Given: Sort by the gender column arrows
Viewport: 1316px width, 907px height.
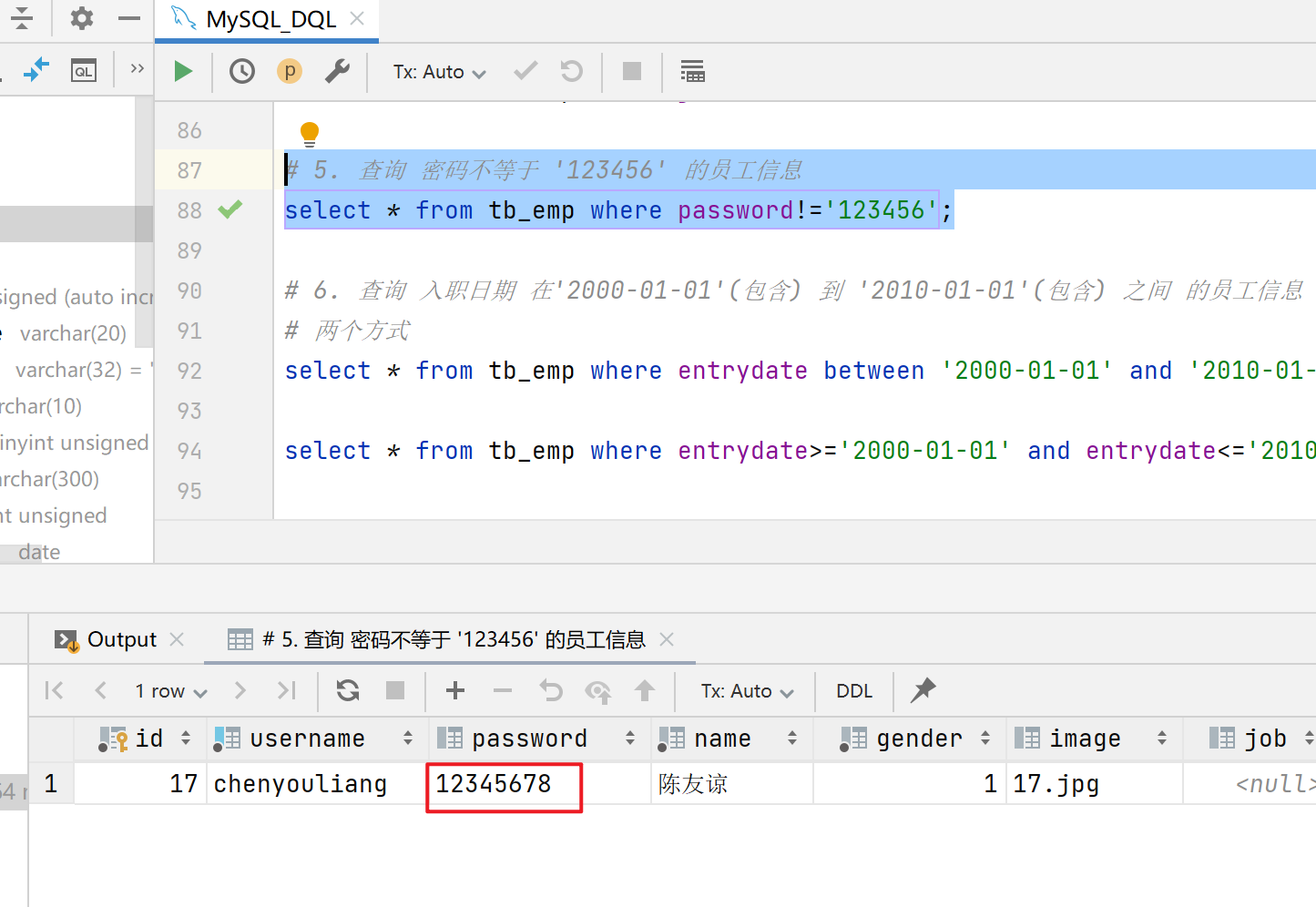Looking at the screenshot, I should (985, 738).
